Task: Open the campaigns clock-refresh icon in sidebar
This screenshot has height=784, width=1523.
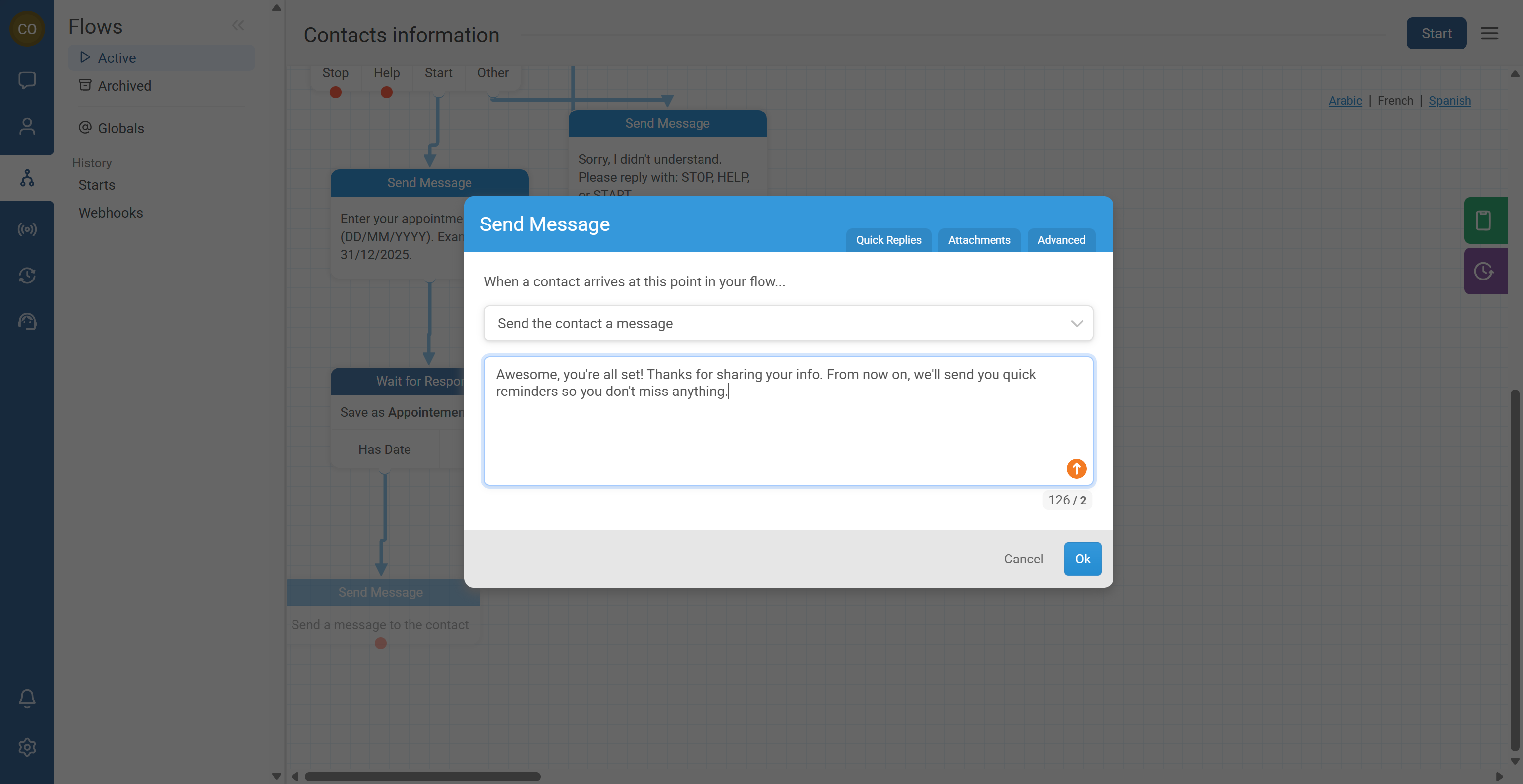Action: [27, 276]
